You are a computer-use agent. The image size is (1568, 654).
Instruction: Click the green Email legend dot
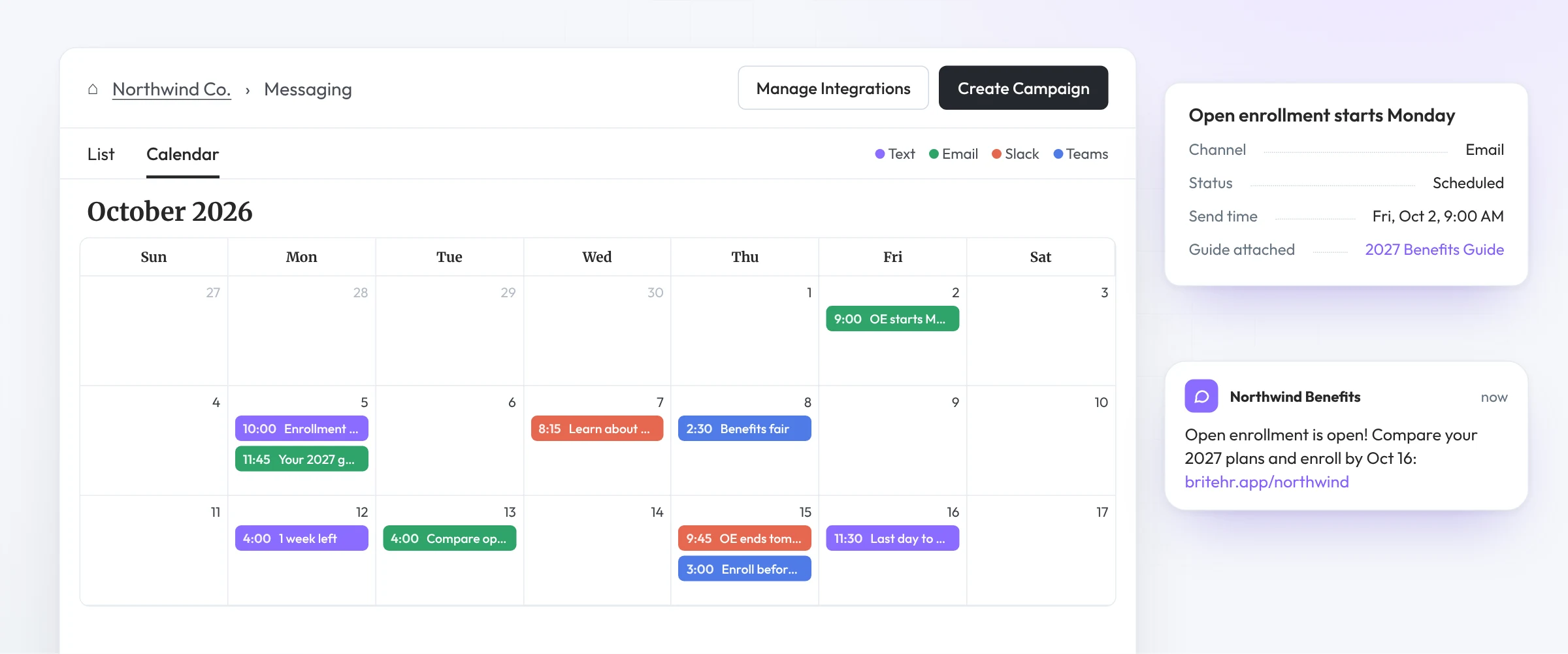[x=934, y=154]
